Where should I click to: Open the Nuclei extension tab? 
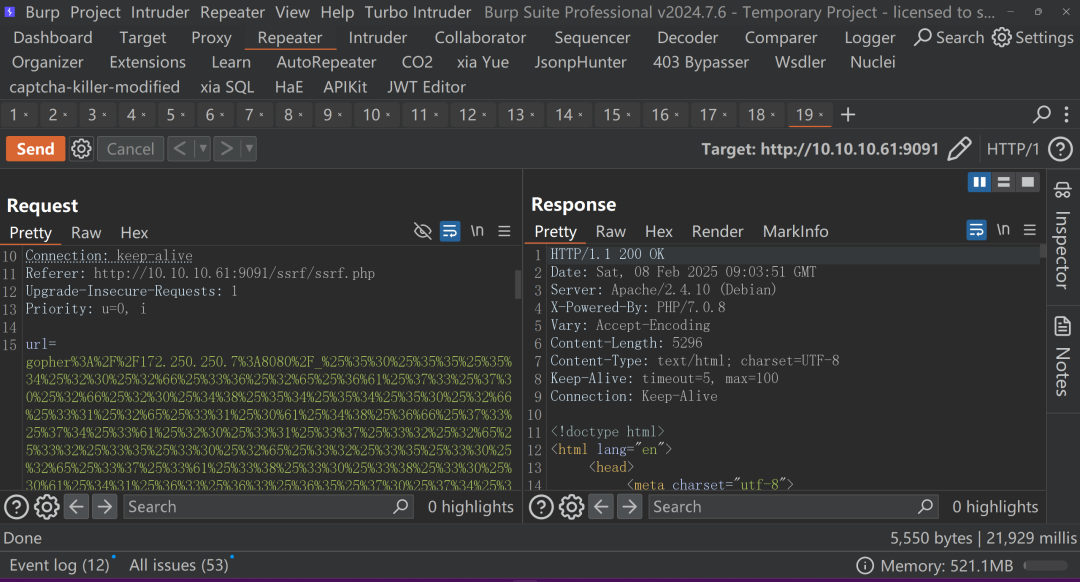coord(873,62)
